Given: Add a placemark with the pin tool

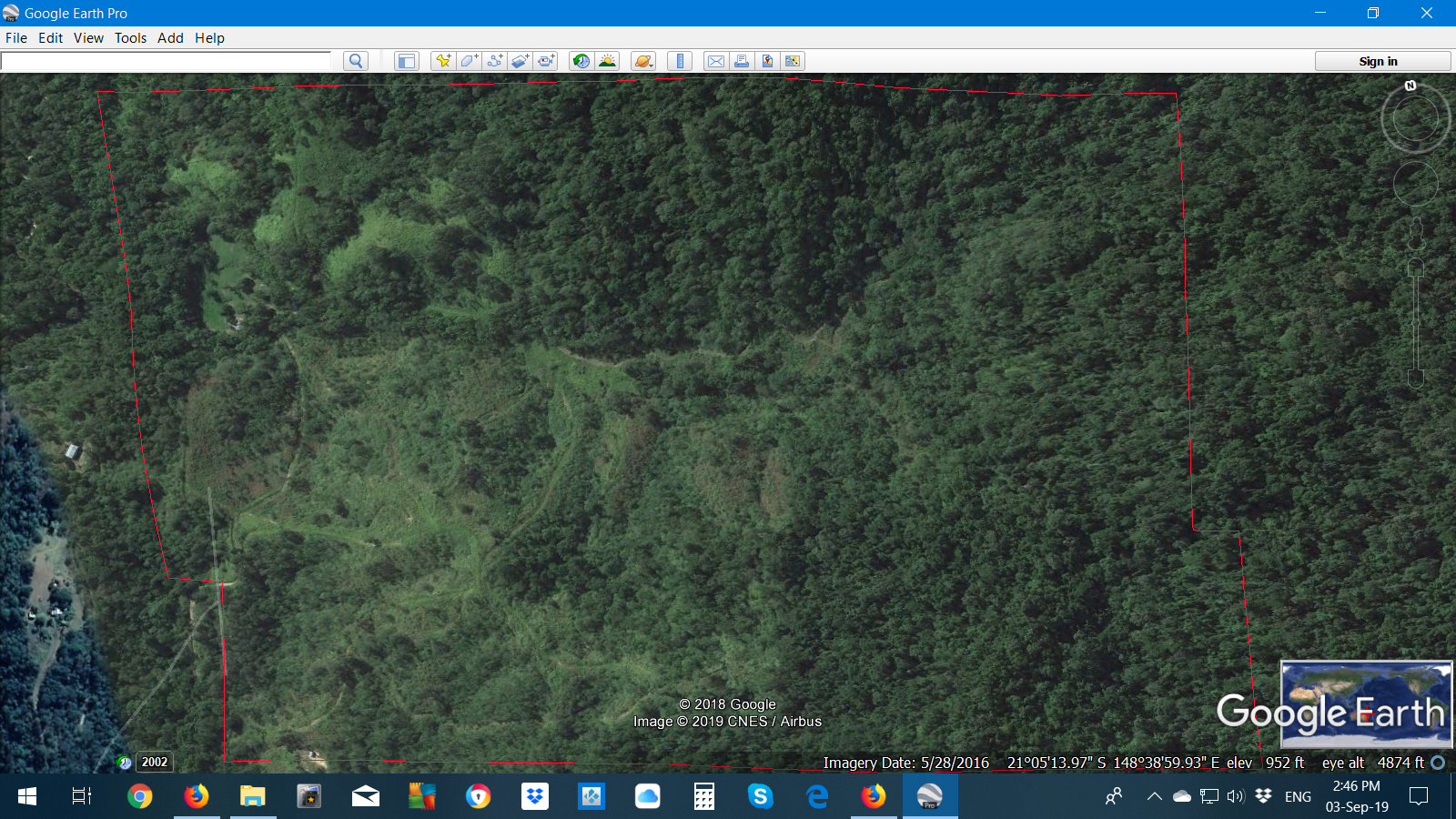Looking at the screenshot, I should pos(443,61).
